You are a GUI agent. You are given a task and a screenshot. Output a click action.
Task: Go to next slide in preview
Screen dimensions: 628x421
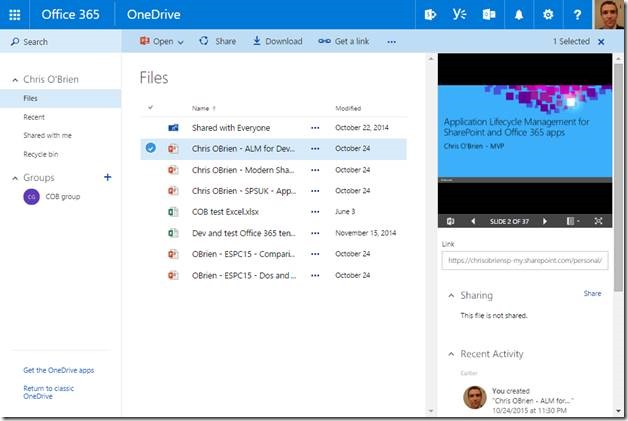pos(545,221)
